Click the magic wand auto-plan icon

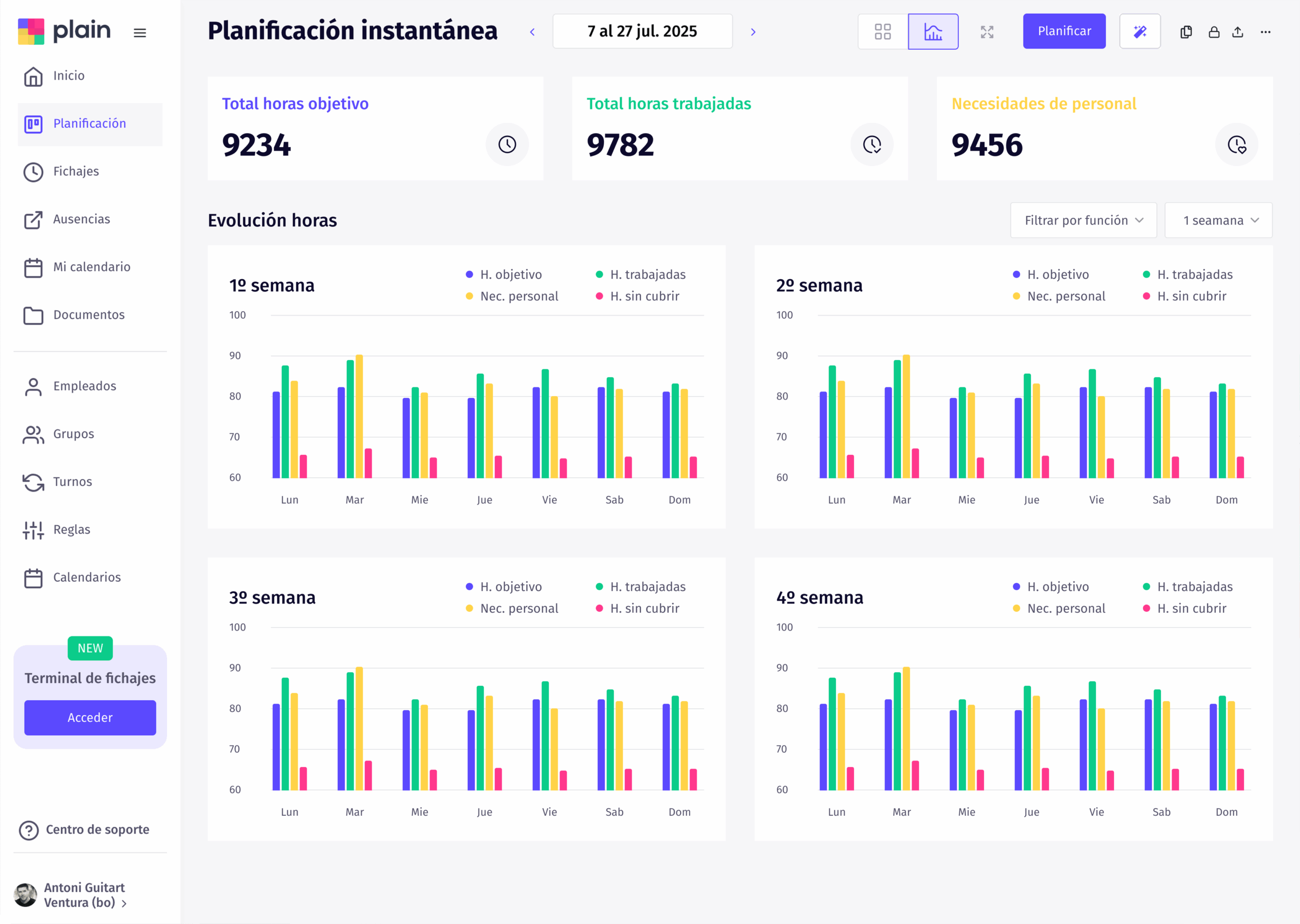1140,31
